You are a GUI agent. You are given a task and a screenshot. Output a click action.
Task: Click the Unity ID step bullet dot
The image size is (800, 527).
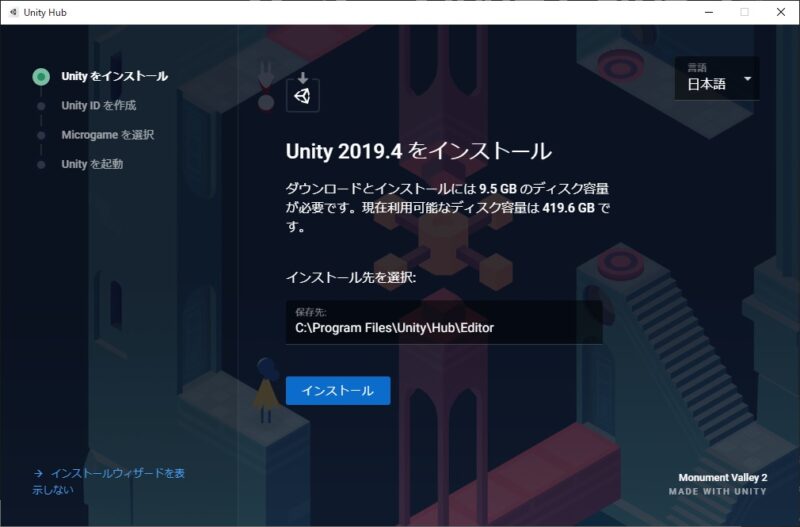pyautogui.click(x=41, y=106)
